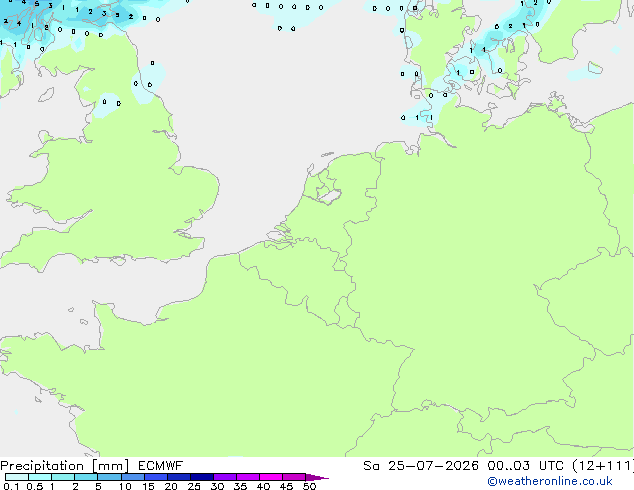The width and height of the screenshot is (634, 490).
Task: Click the 5–10 mm legend swatch
Action: (x=109, y=477)
